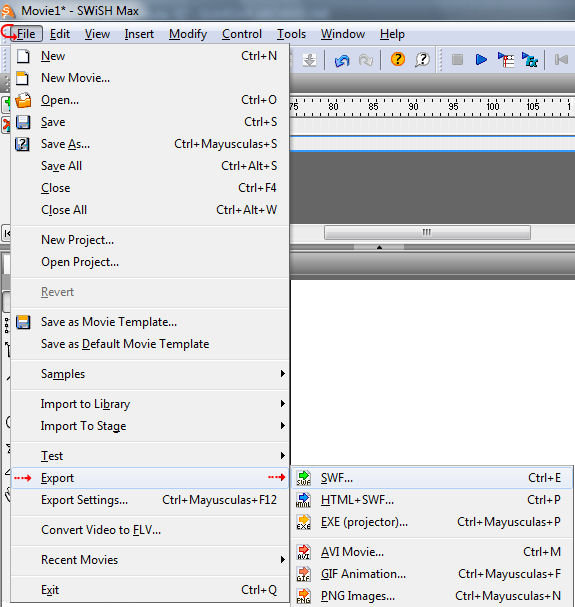Expand the Import To Stage submenu
The image size is (575, 607).
[x=149, y=426]
